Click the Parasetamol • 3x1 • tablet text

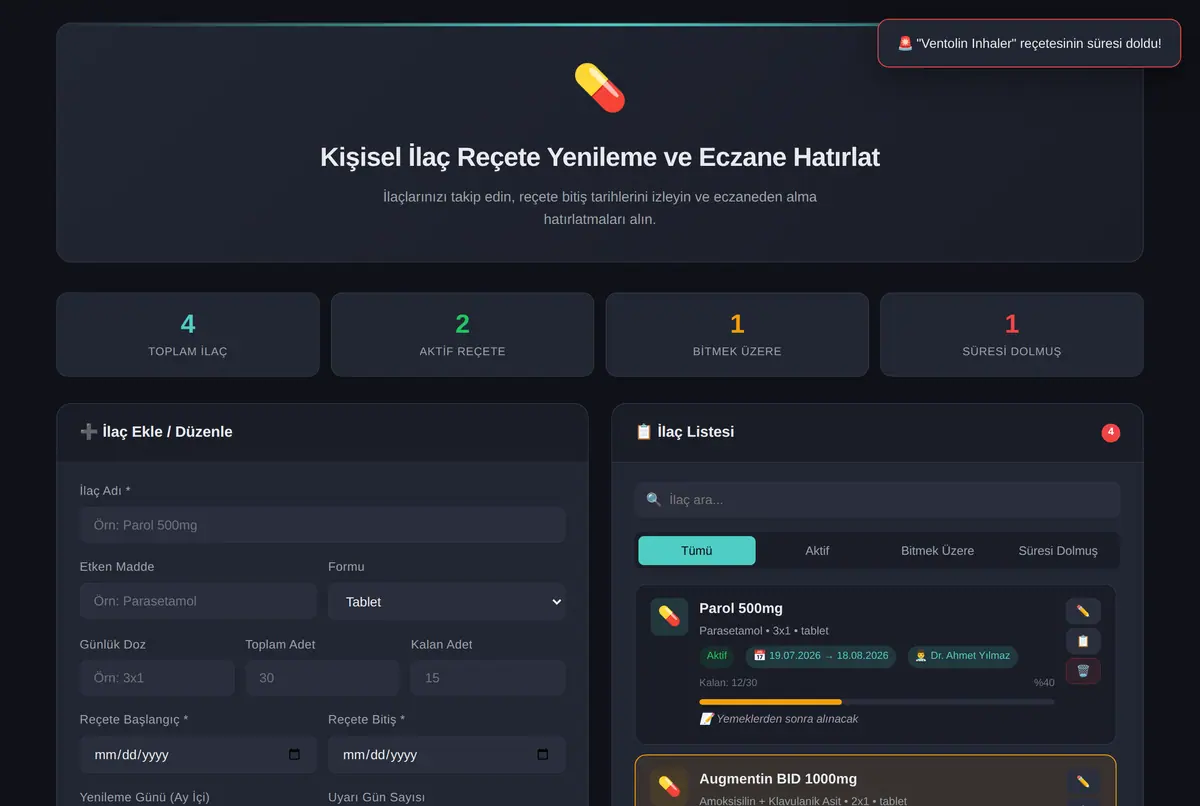point(764,631)
